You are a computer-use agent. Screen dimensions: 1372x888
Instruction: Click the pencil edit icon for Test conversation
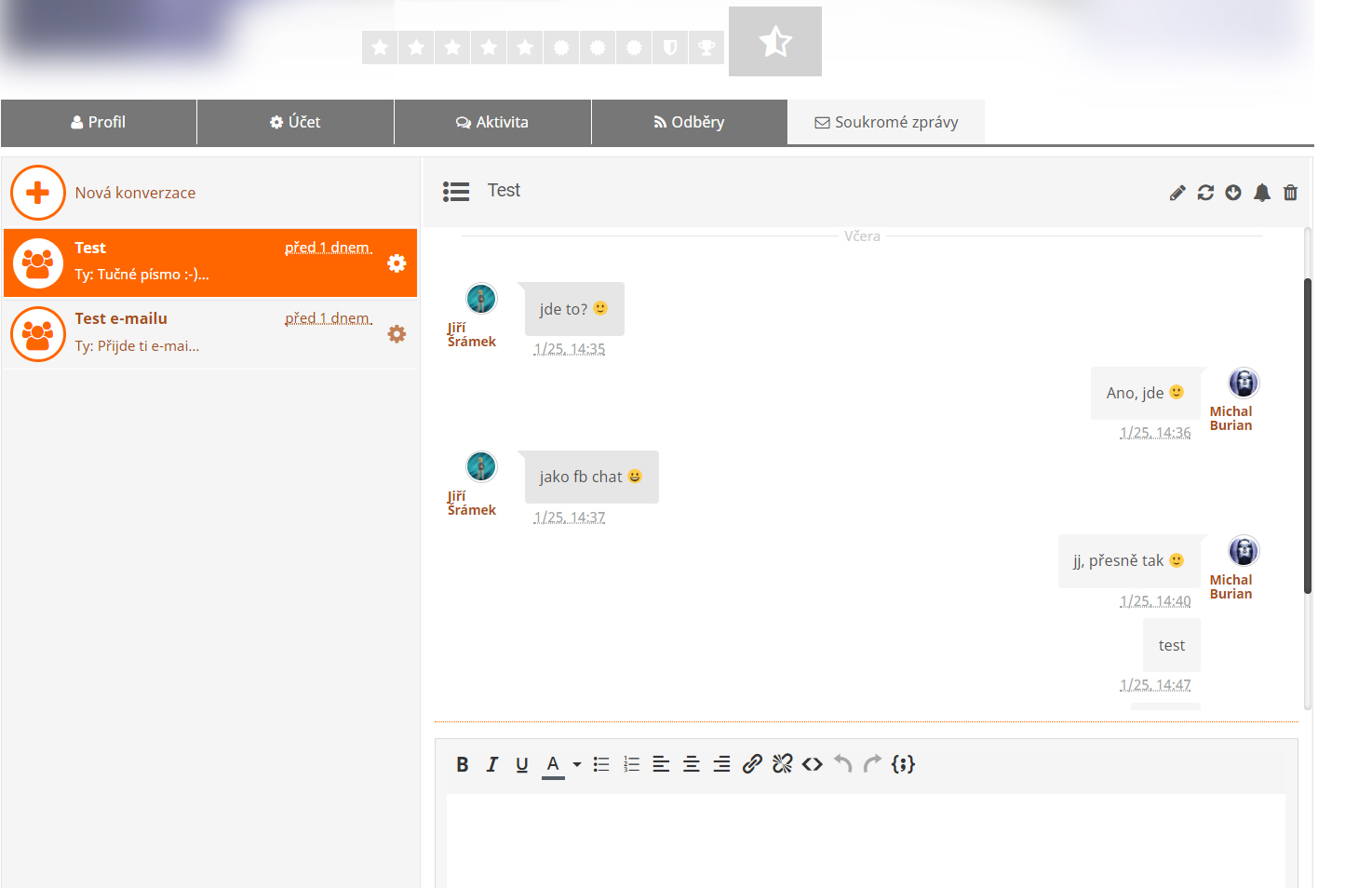coord(1177,193)
